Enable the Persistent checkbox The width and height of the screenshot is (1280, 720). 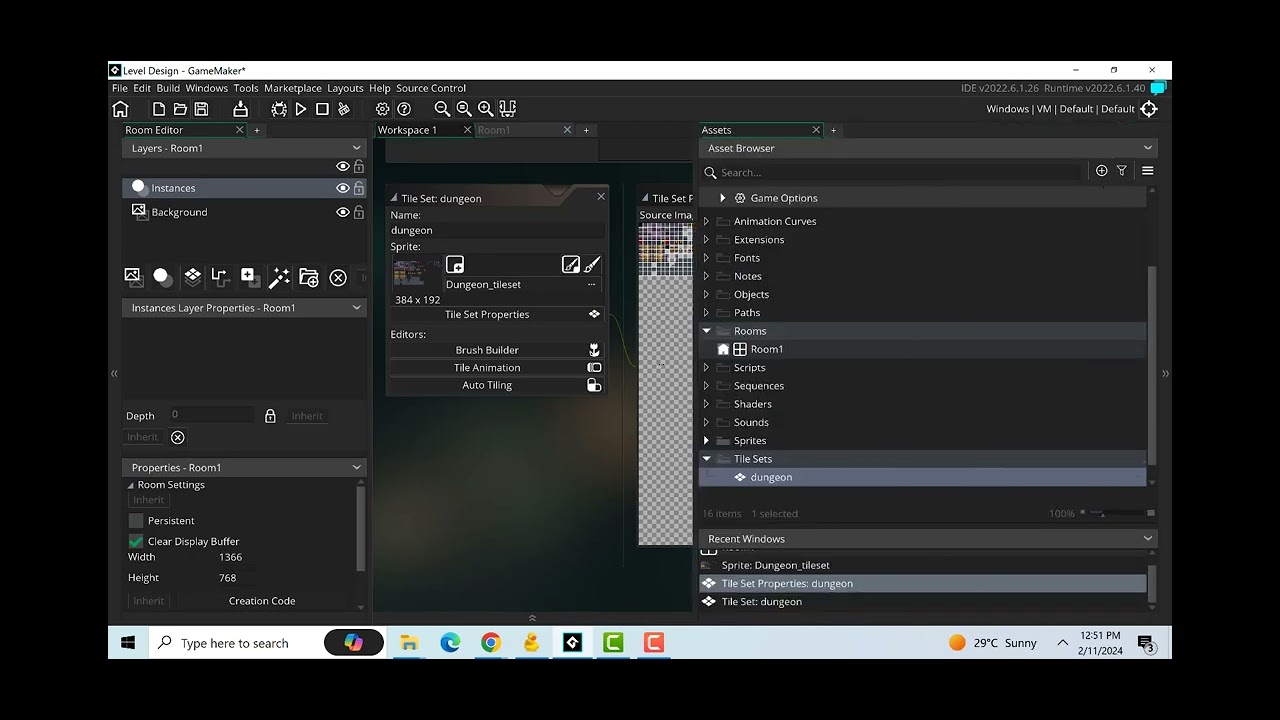pyautogui.click(x=136, y=521)
